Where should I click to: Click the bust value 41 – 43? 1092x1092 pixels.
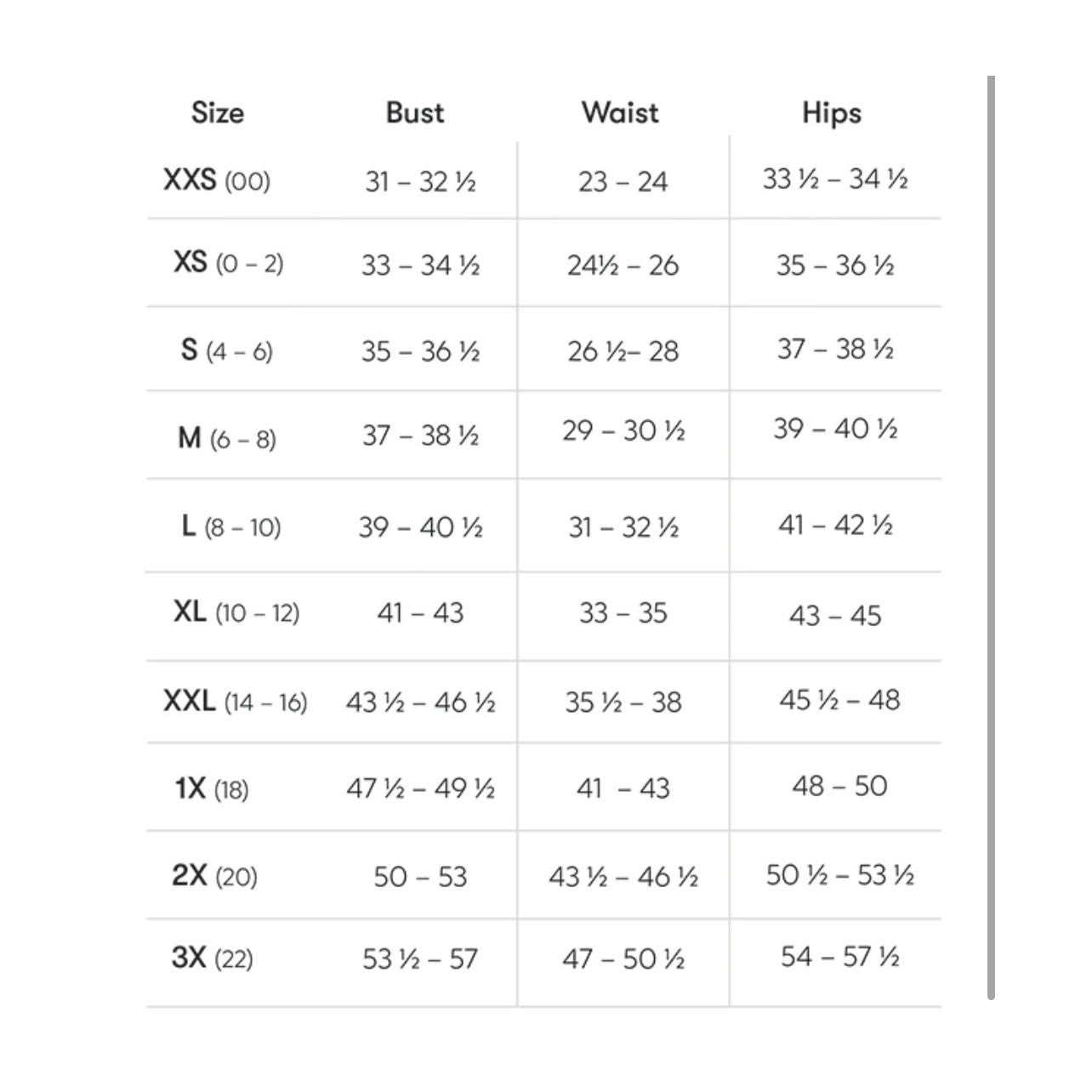coord(420,612)
